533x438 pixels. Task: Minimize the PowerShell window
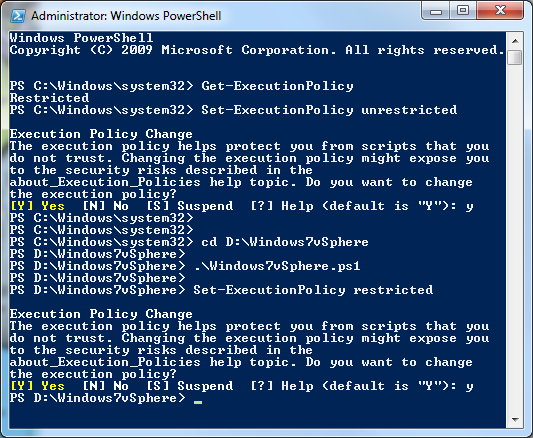click(435, 11)
